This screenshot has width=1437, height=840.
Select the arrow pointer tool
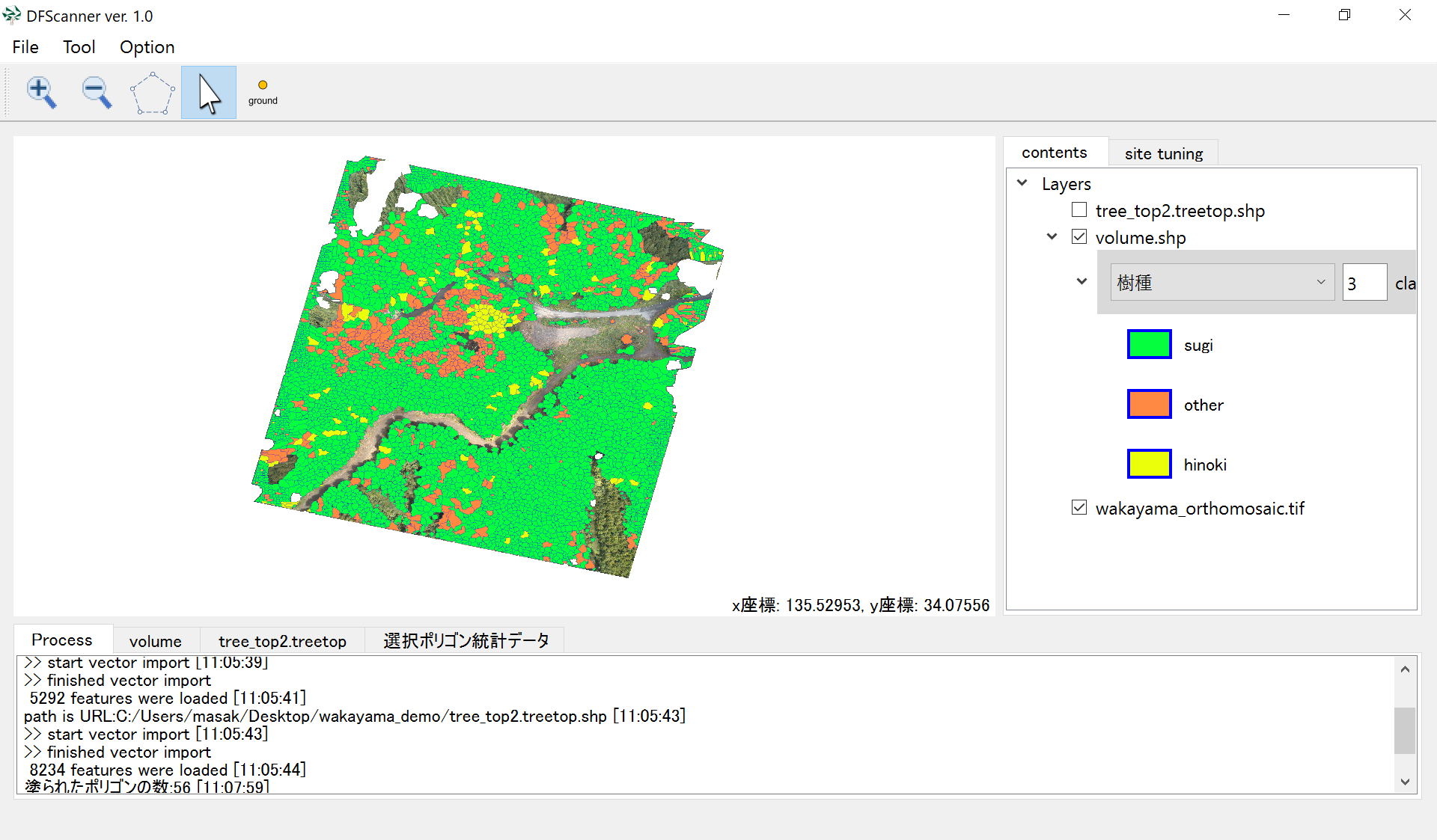point(209,93)
